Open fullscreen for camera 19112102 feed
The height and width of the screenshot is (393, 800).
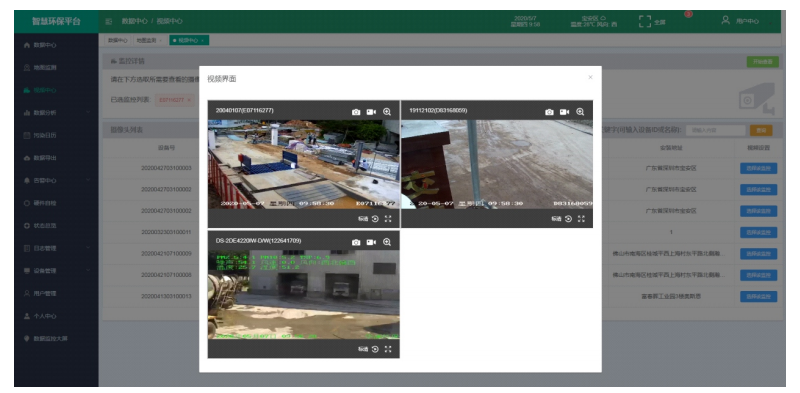point(581,218)
